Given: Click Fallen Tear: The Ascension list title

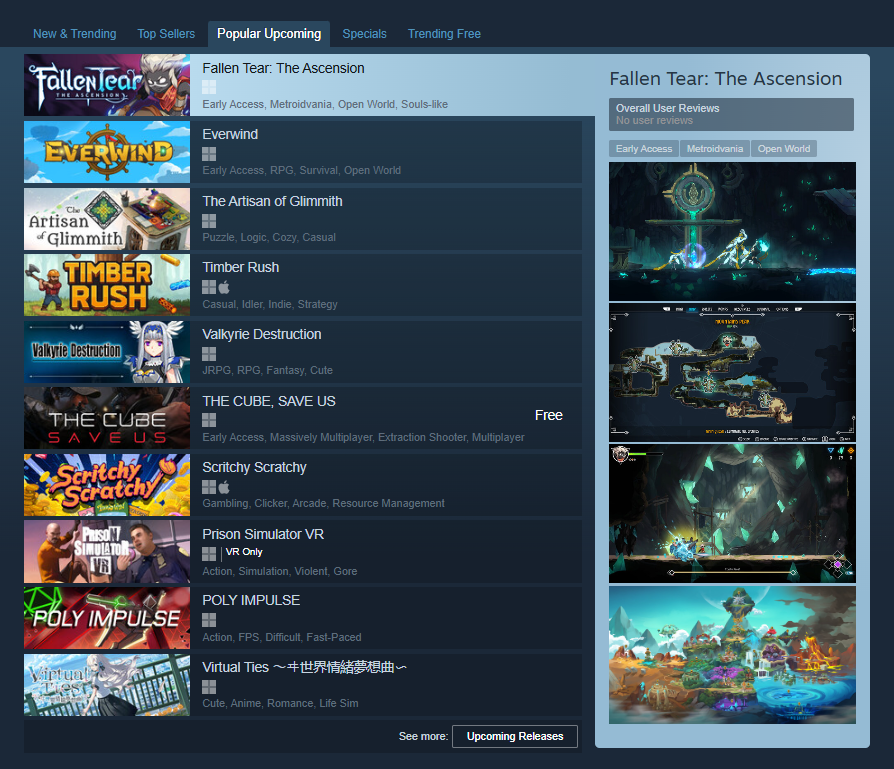Looking at the screenshot, I should coord(283,68).
